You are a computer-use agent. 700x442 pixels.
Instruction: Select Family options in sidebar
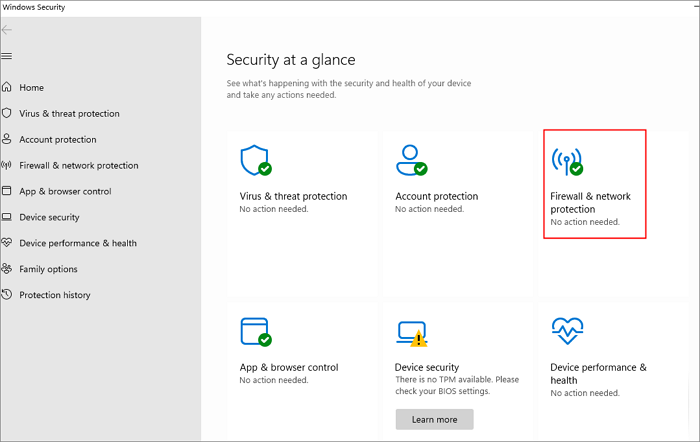pyautogui.click(x=48, y=269)
